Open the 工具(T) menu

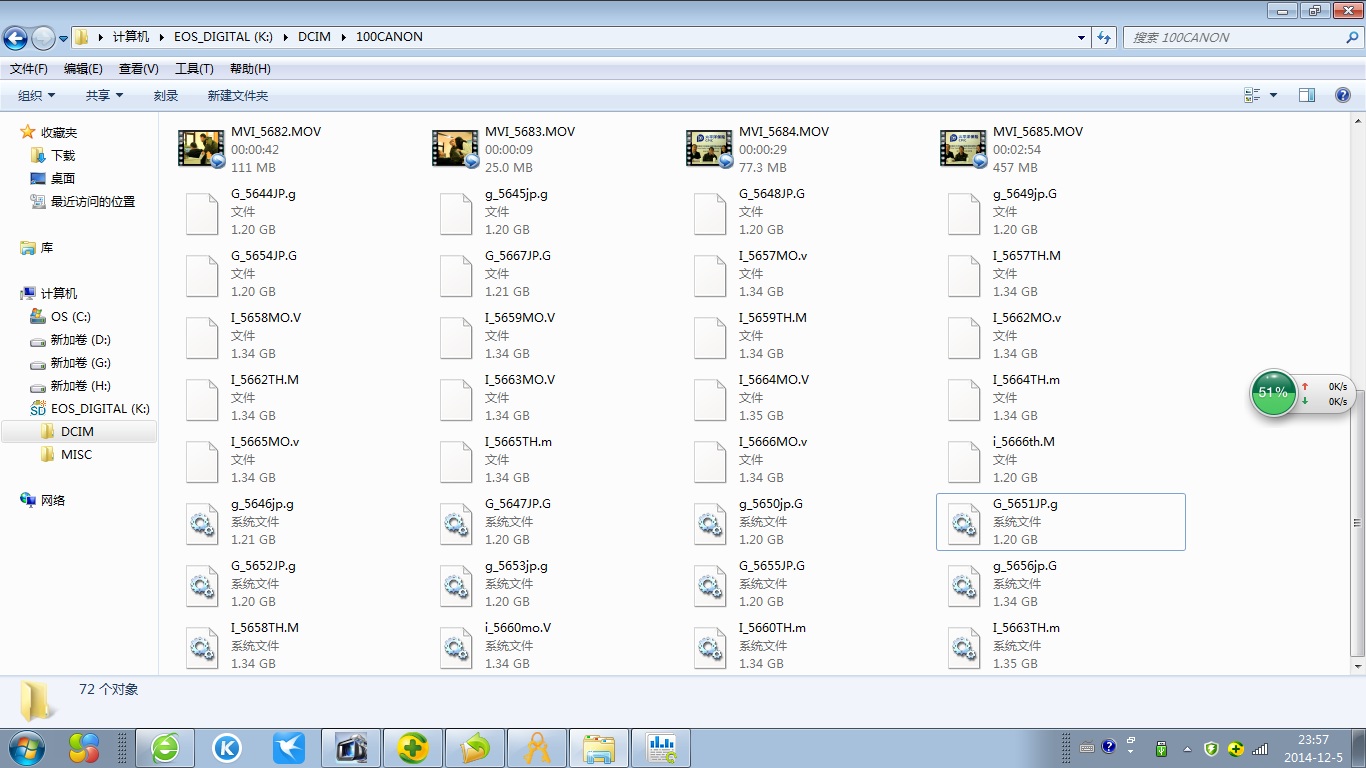click(x=194, y=69)
